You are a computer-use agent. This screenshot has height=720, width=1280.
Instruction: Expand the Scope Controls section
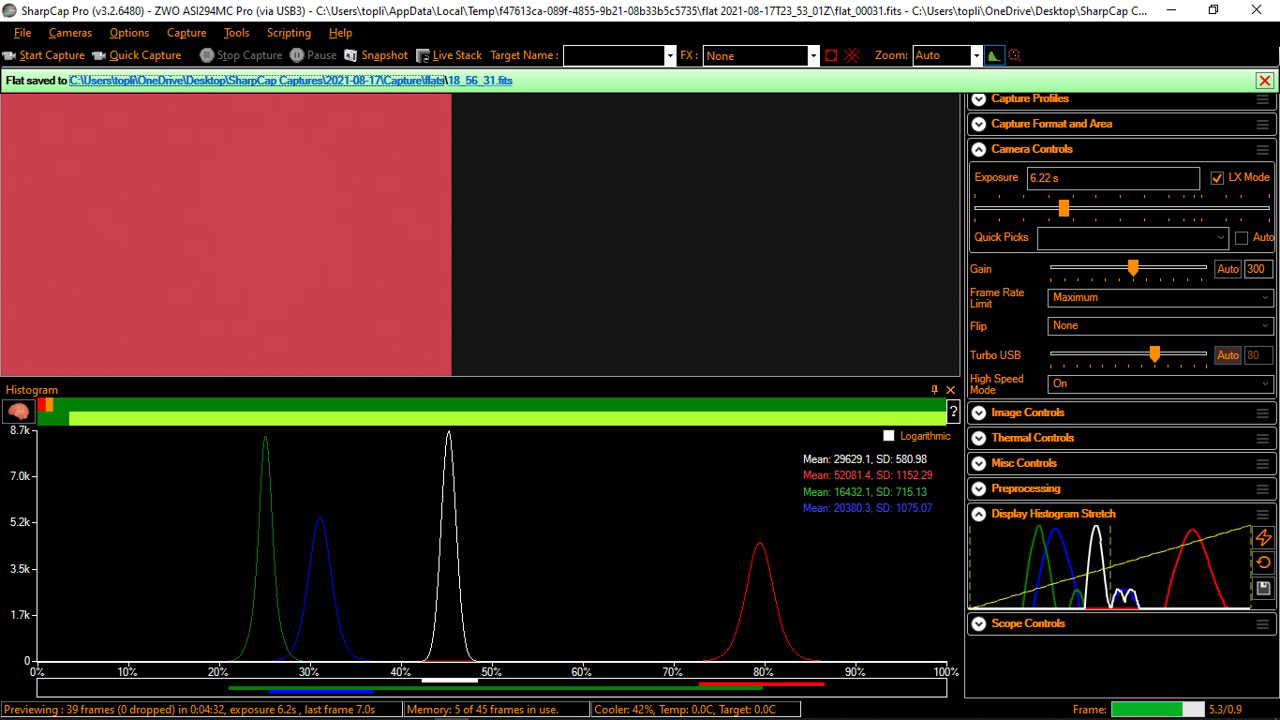(x=978, y=624)
